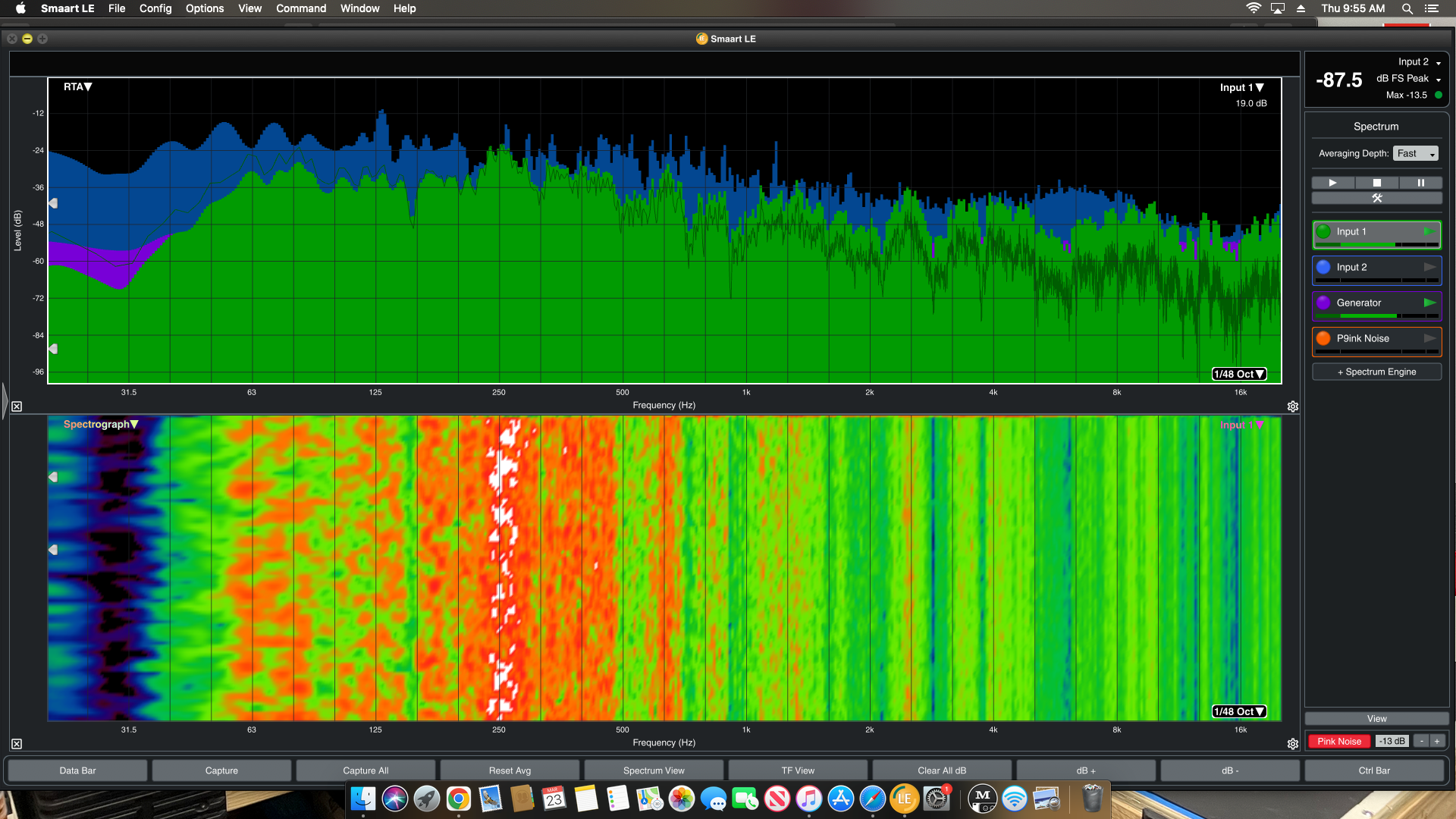Click the green clip indicator beside Max -13.5
1456x819 pixels.
[1438, 95]
